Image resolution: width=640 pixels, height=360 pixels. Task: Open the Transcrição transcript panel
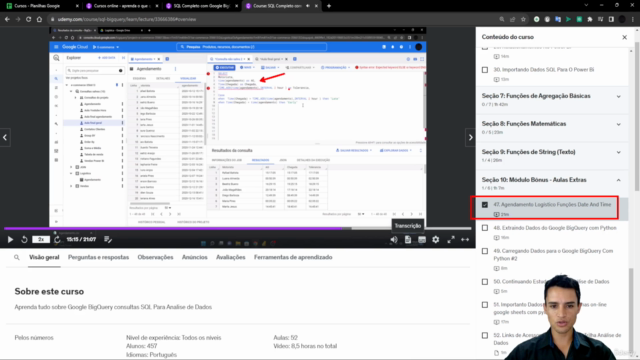[x=408, y=240]
